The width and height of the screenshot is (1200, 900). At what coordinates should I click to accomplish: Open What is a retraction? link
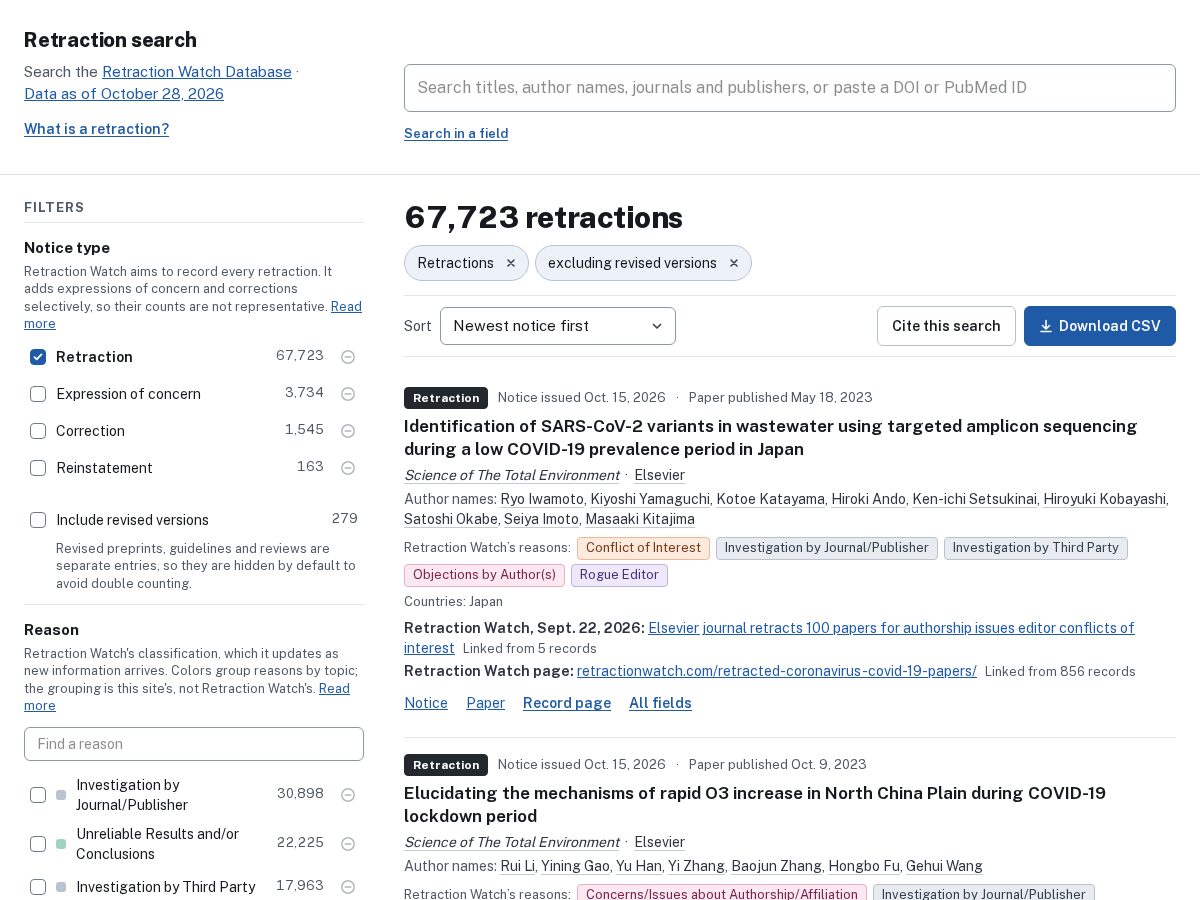pos(96,129)
